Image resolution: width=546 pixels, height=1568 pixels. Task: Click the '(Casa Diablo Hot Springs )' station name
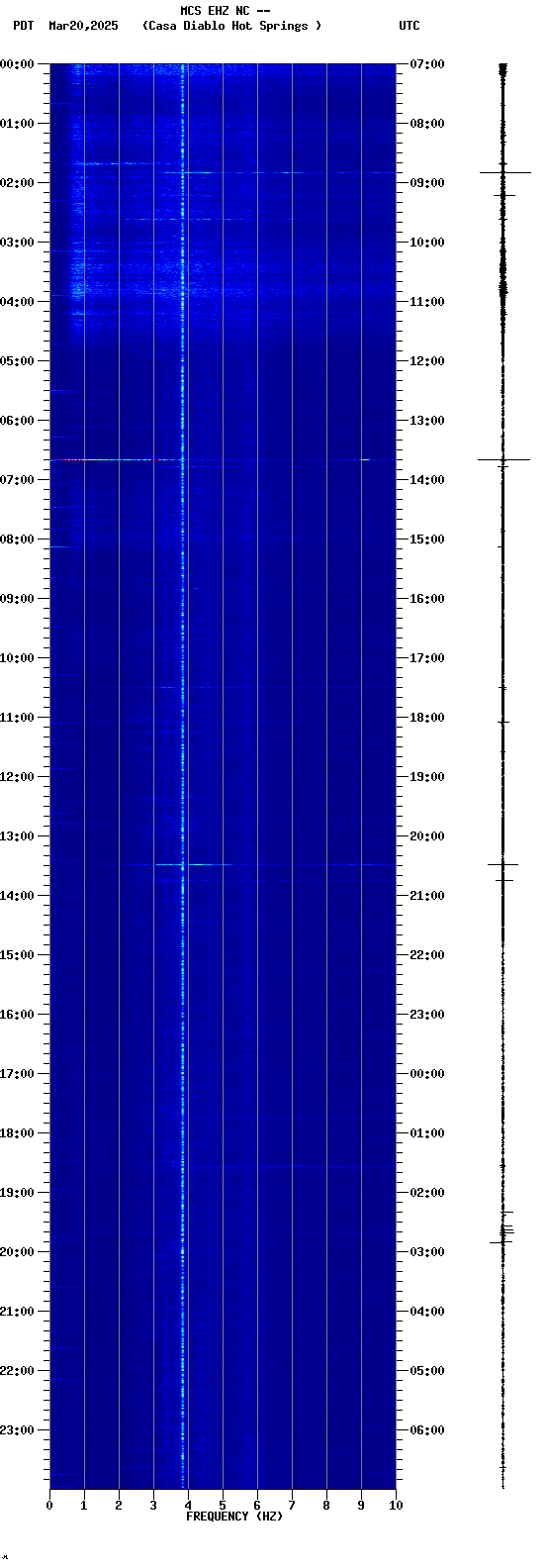click(x=231, y=26)
